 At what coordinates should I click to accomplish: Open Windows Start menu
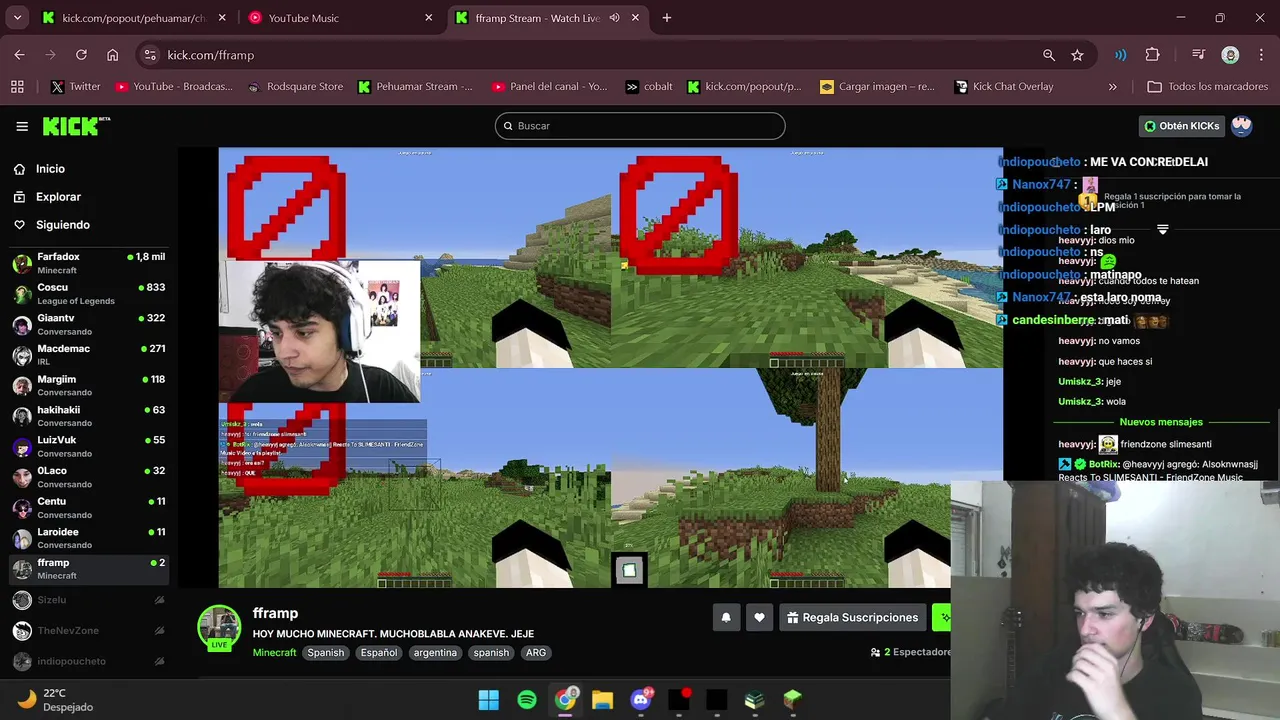(489, 700)
